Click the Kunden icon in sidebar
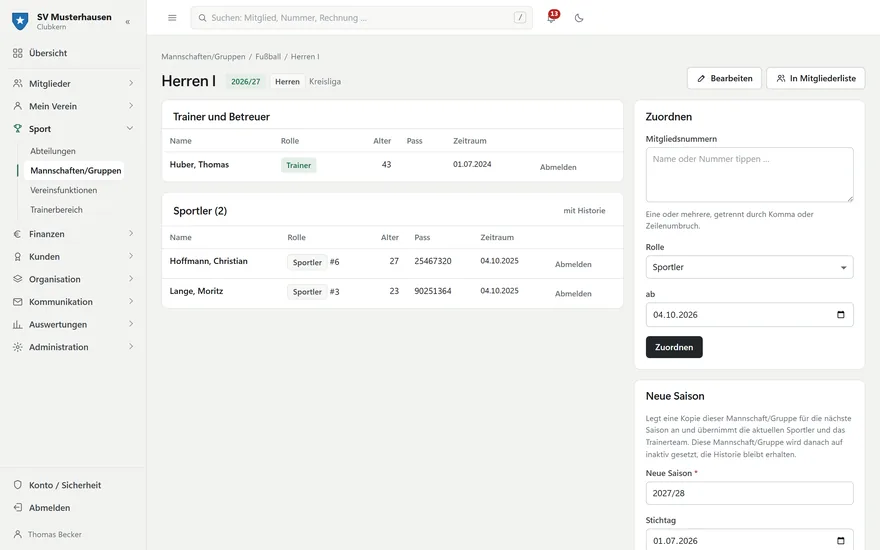 (18, 256)
